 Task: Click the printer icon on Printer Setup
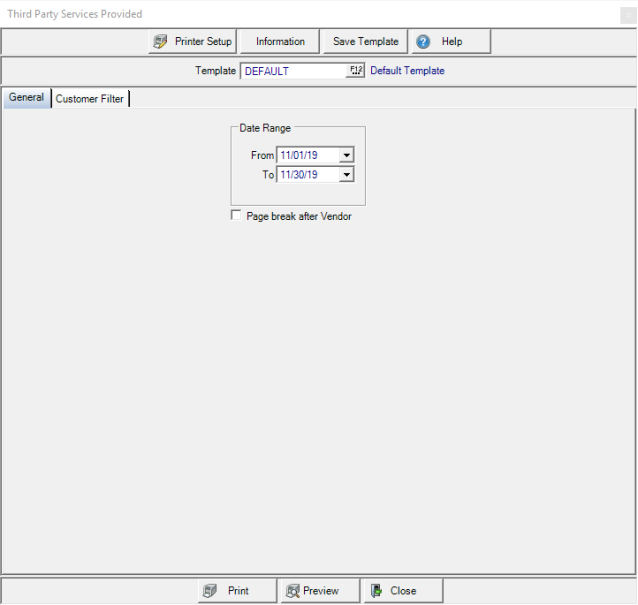(x=161, y=41)
